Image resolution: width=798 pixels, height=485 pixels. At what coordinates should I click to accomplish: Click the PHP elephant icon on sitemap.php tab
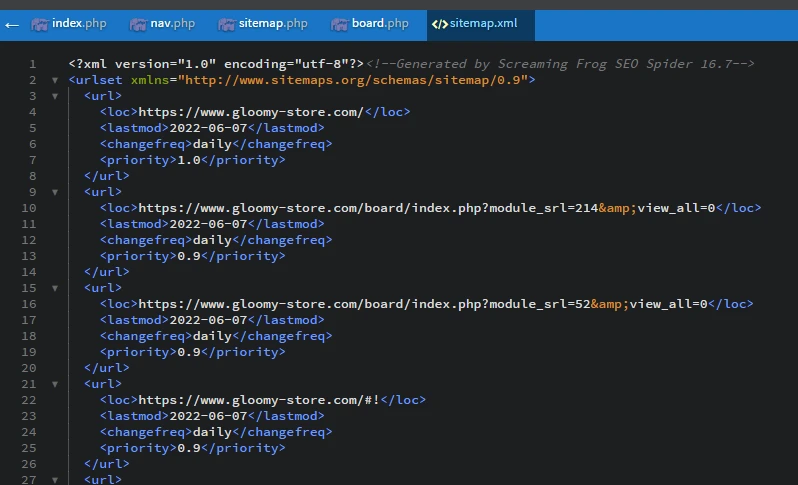coord(226,24)
